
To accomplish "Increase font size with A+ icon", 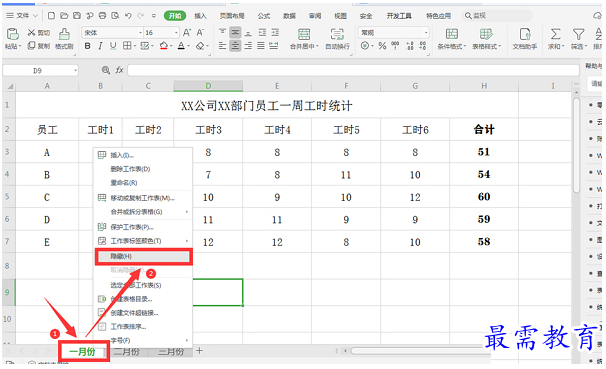I will pos(187,32).
